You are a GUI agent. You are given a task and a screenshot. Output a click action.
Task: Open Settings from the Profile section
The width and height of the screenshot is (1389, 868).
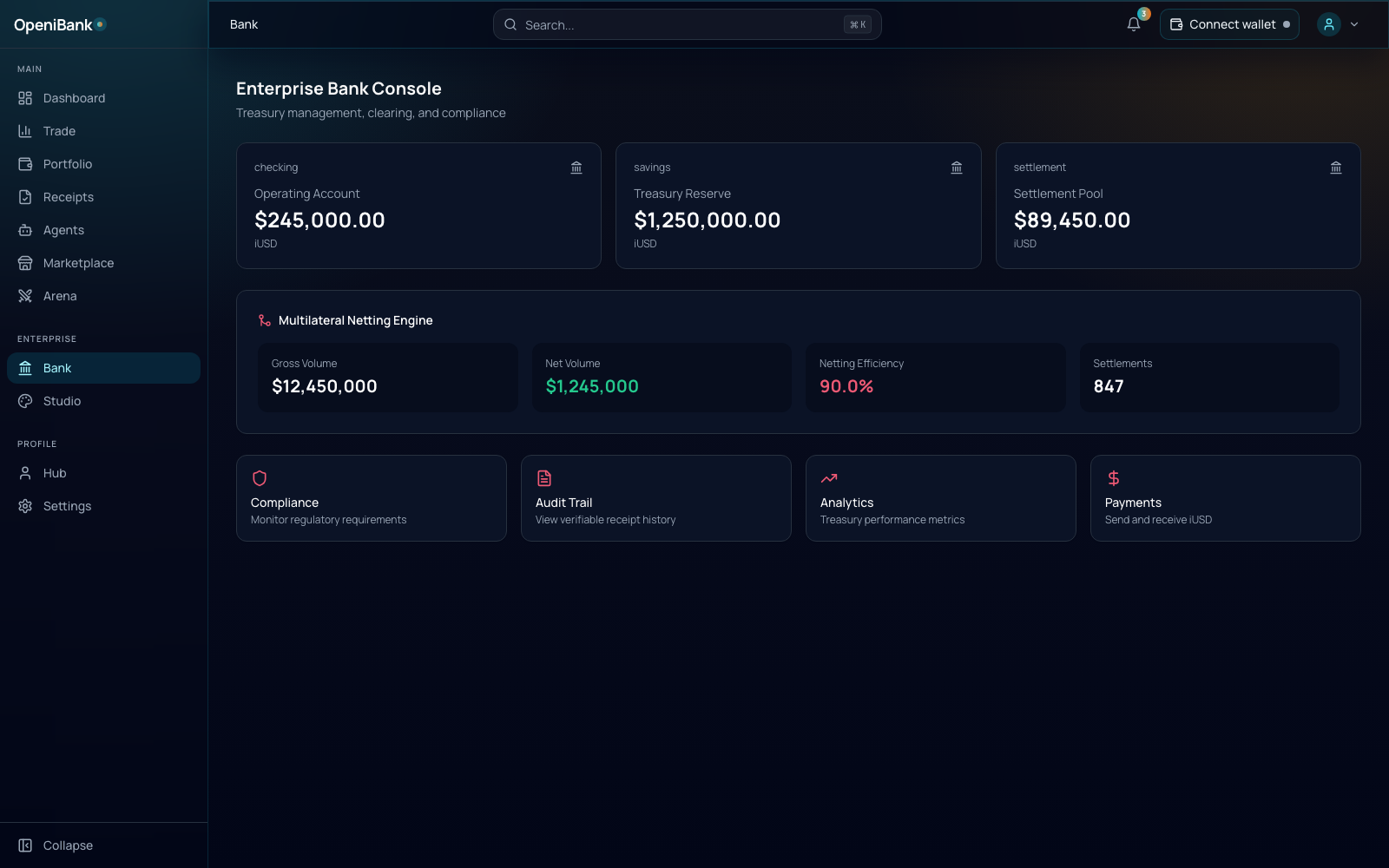pyautogui.click(x=67, y=505)
